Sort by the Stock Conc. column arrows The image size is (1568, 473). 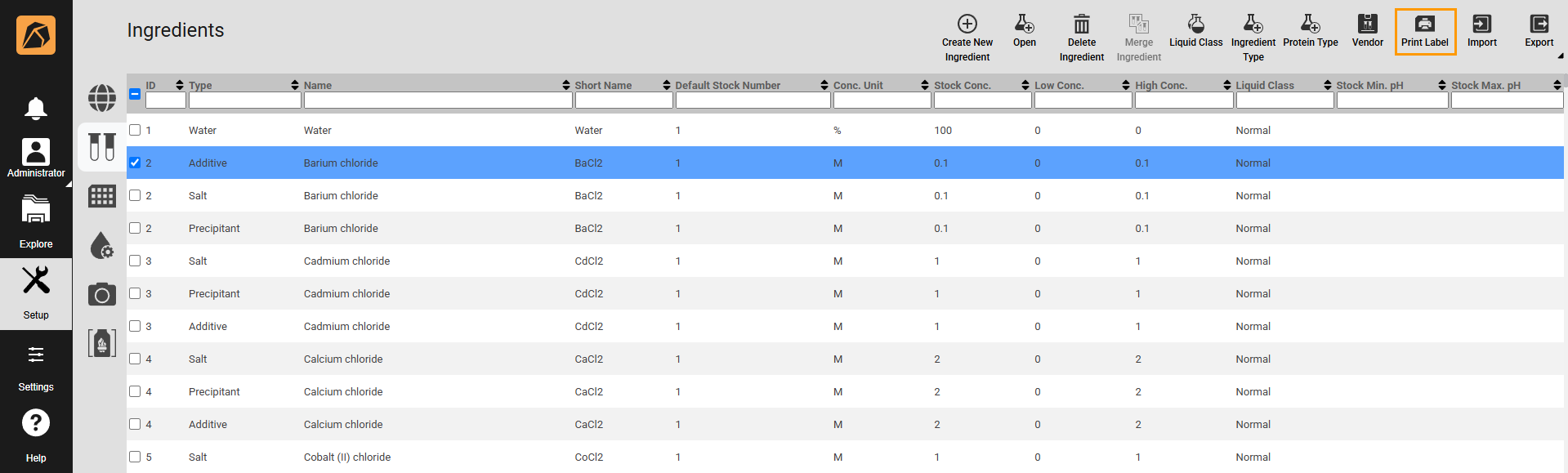[x=1025, y=85]
